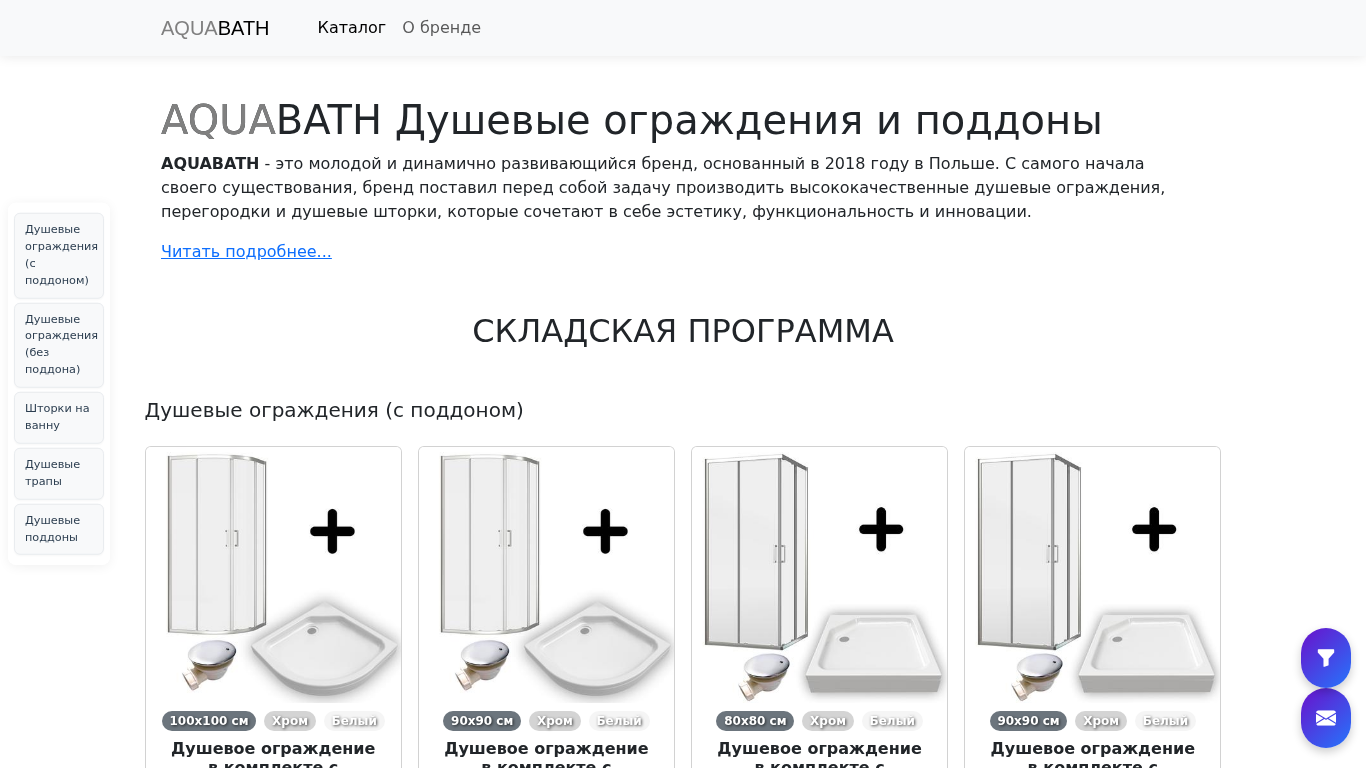This screenshot has height=768, width=1366.
Task: Open the 100x100 см shower enclosure image
Action: pyautogui.click(x=273, y=575)
